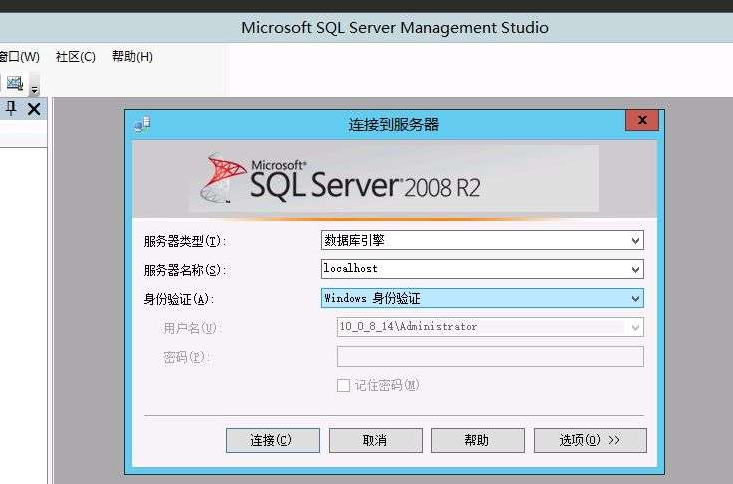Toggle the 记住密码 remember password checkbox
Image resolution: width=733 pixels, height=484 pixels.
(x=343, y=386)
